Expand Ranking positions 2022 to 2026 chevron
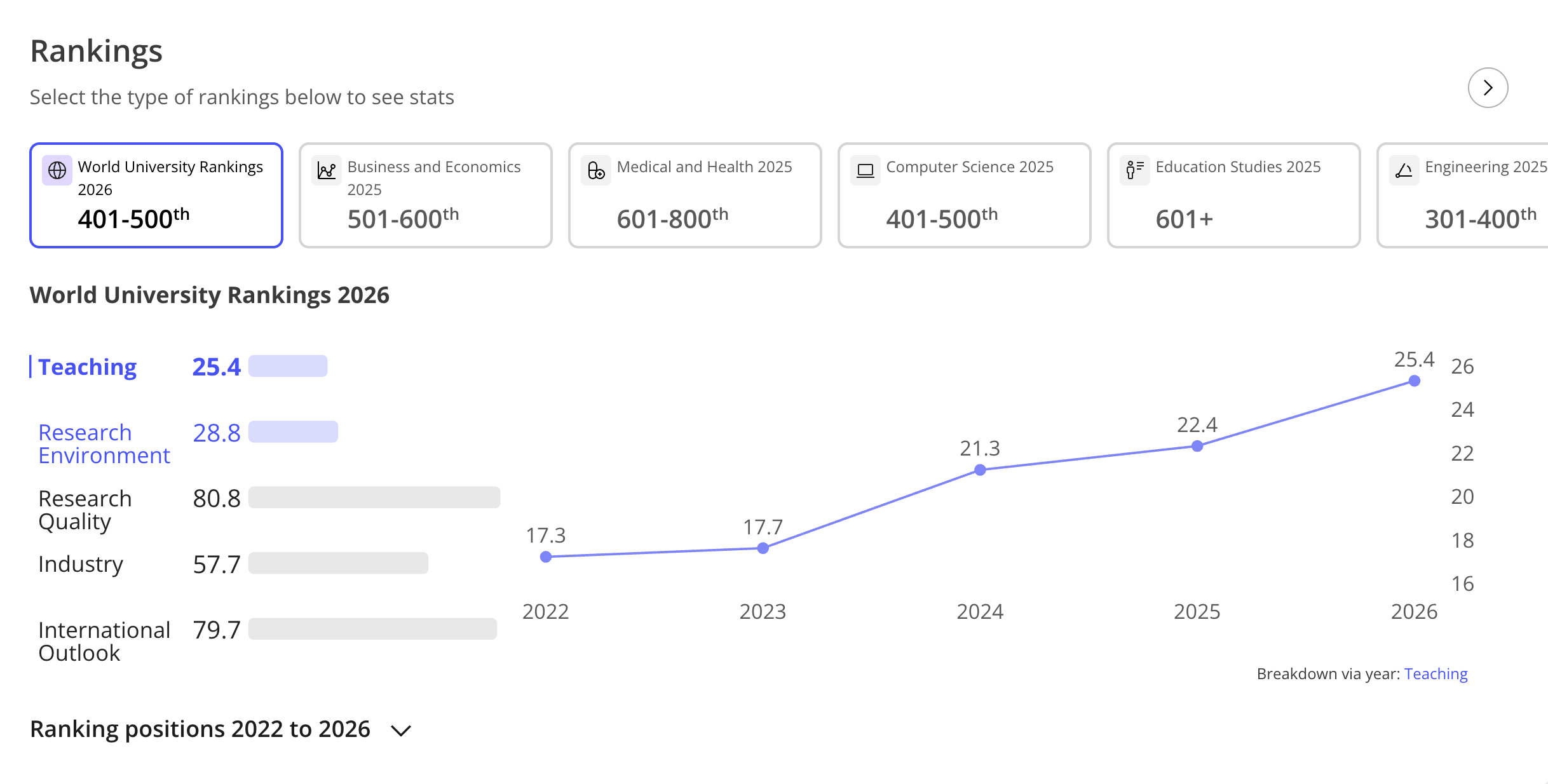The image size is (1548, 784). click(x=401, y=731)
